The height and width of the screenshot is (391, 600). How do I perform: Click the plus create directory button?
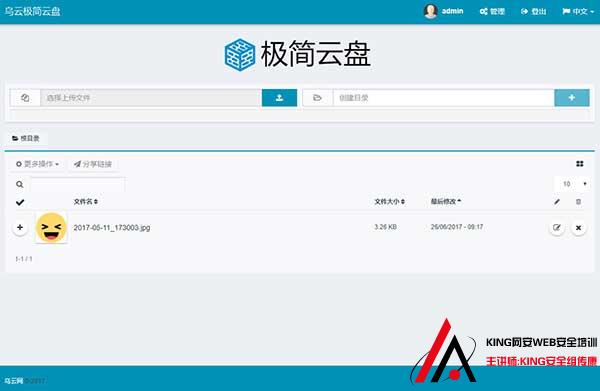(x=572, y=98)
